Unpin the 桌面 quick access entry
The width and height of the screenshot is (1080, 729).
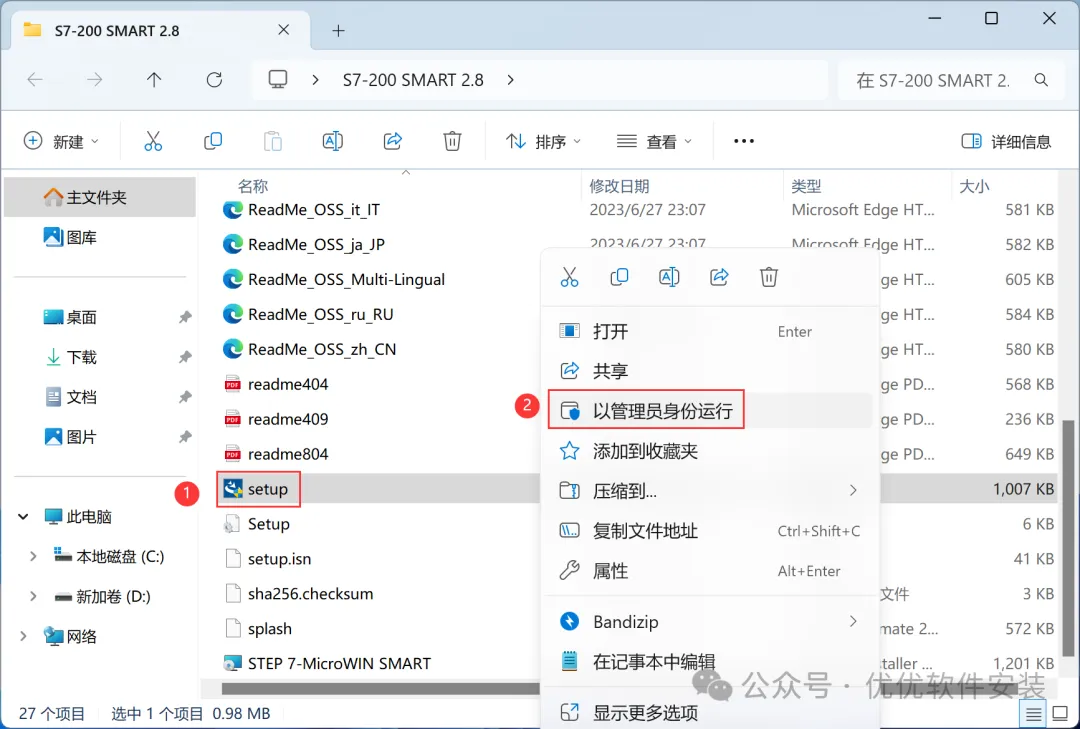click(x=185, y=317)
